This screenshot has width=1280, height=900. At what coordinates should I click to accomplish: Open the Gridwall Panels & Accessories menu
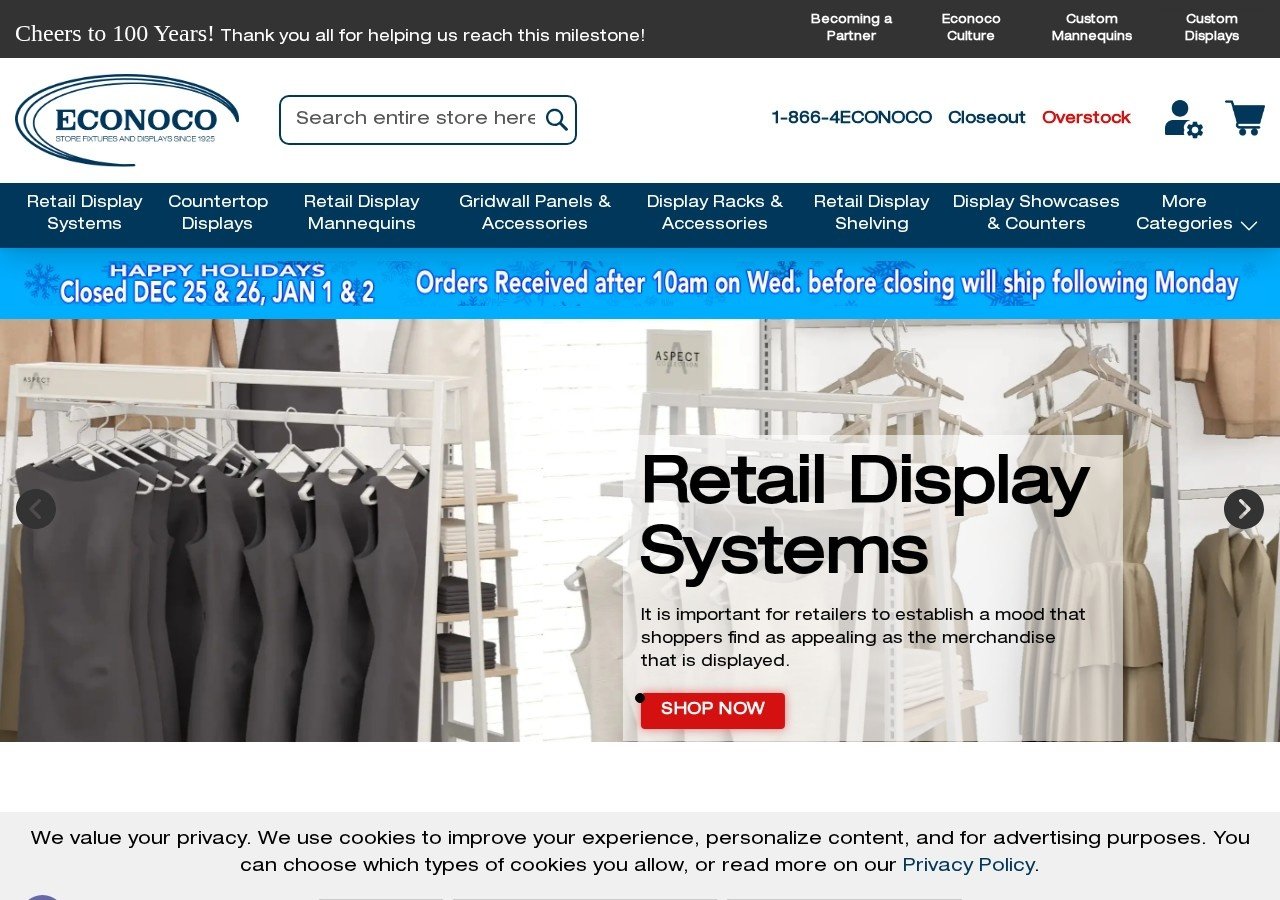point(535,212)
